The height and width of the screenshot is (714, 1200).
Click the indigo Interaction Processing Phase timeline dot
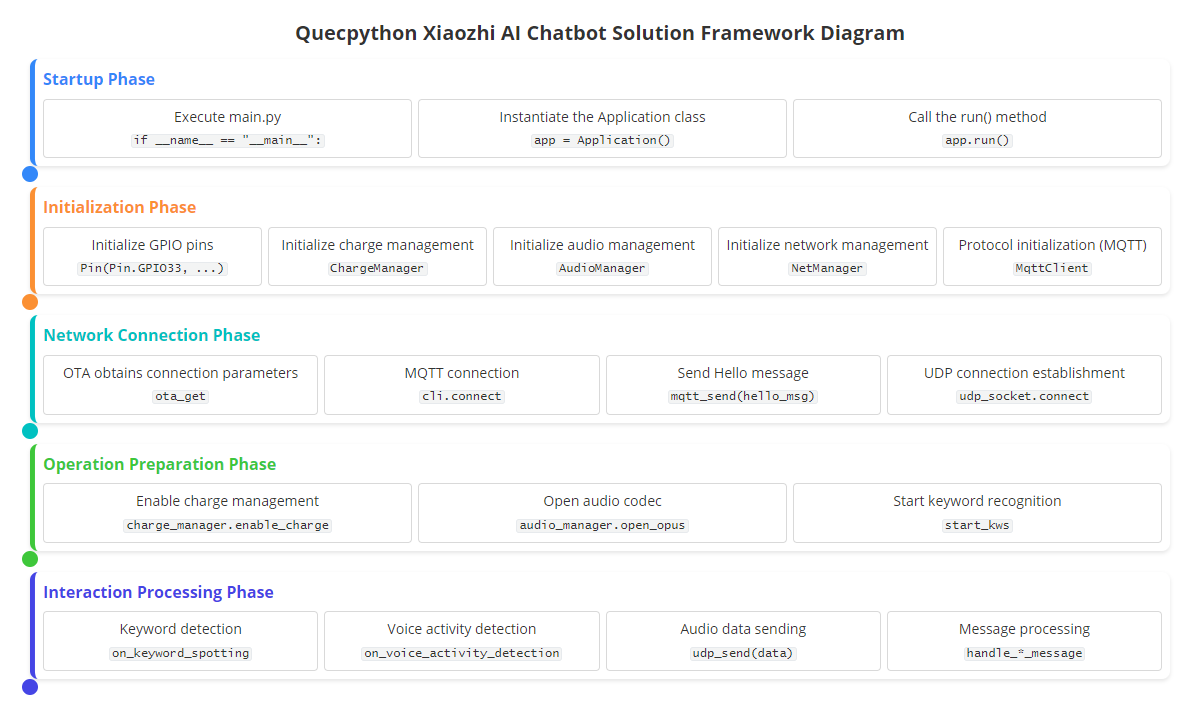pos(30,687)
